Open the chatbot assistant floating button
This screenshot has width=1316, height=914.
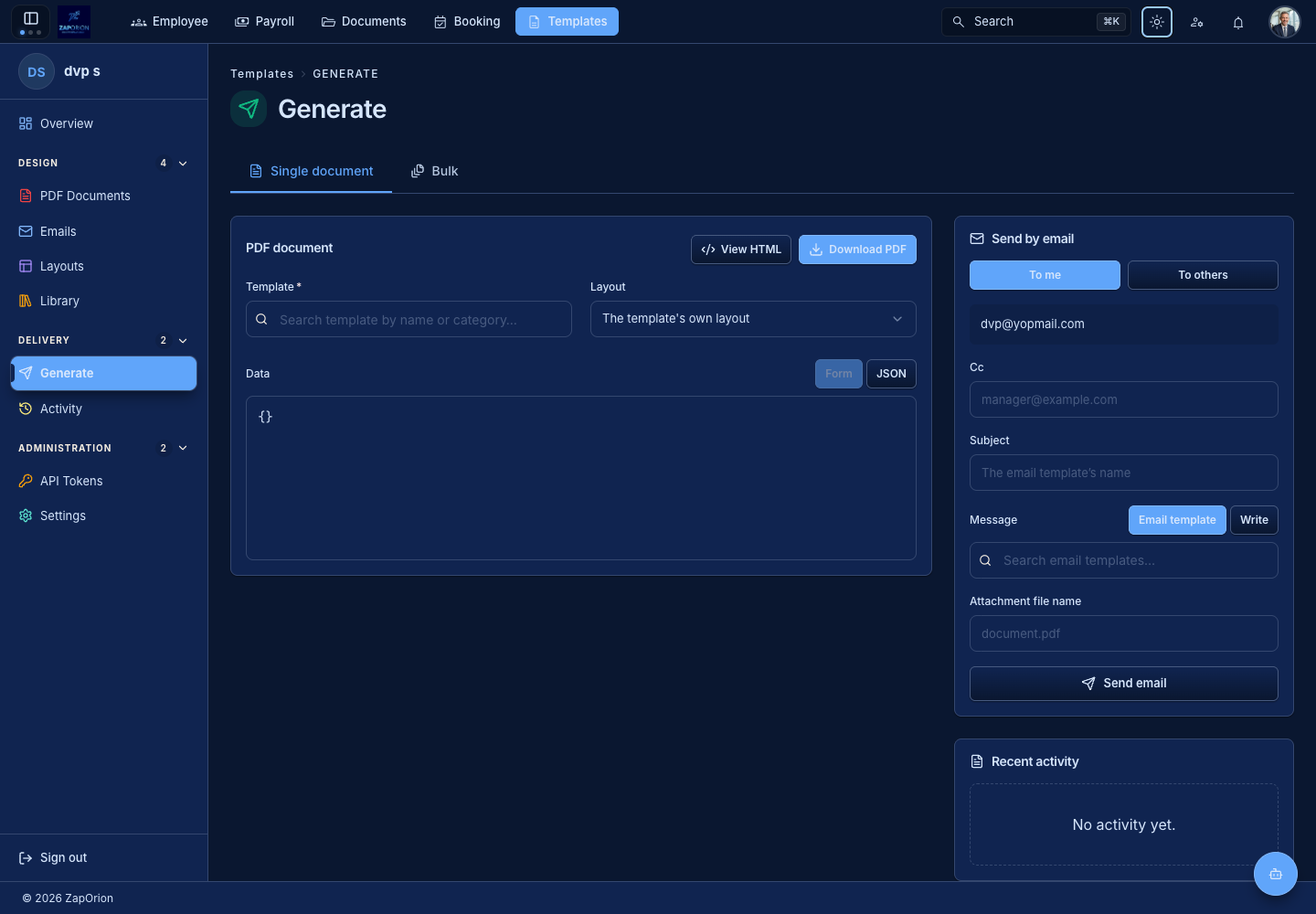pos(1276,874)
